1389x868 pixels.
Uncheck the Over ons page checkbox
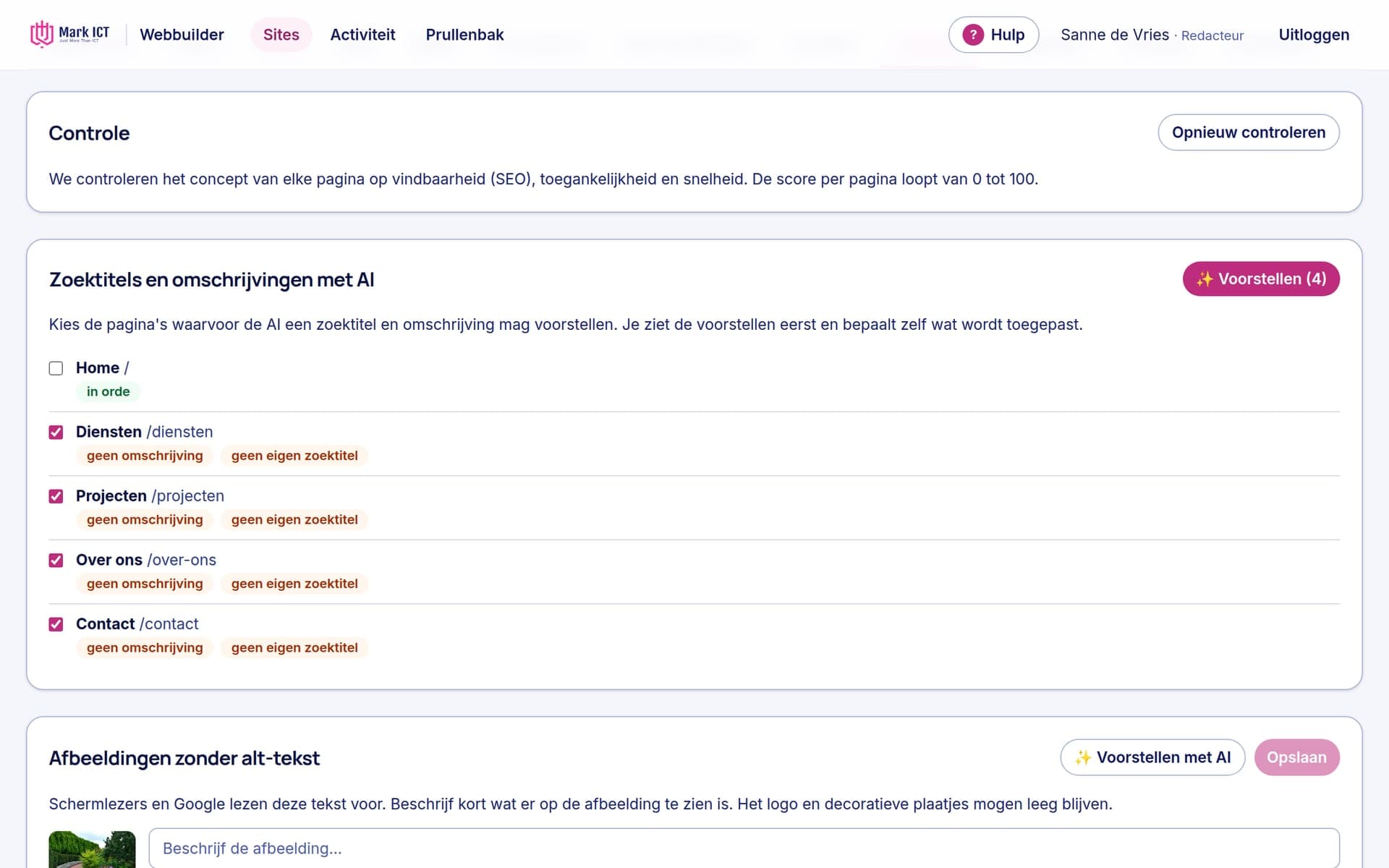click(x=56, y=561)
